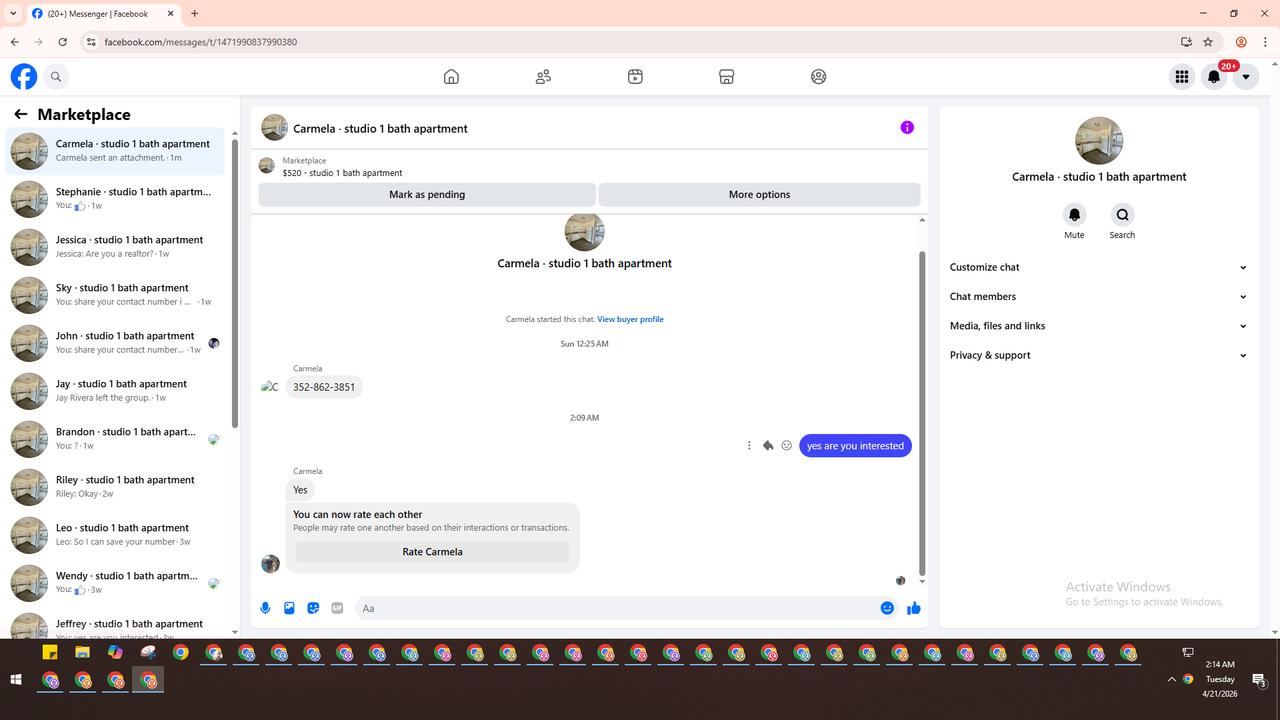Open the View buyer profile link

630,320
